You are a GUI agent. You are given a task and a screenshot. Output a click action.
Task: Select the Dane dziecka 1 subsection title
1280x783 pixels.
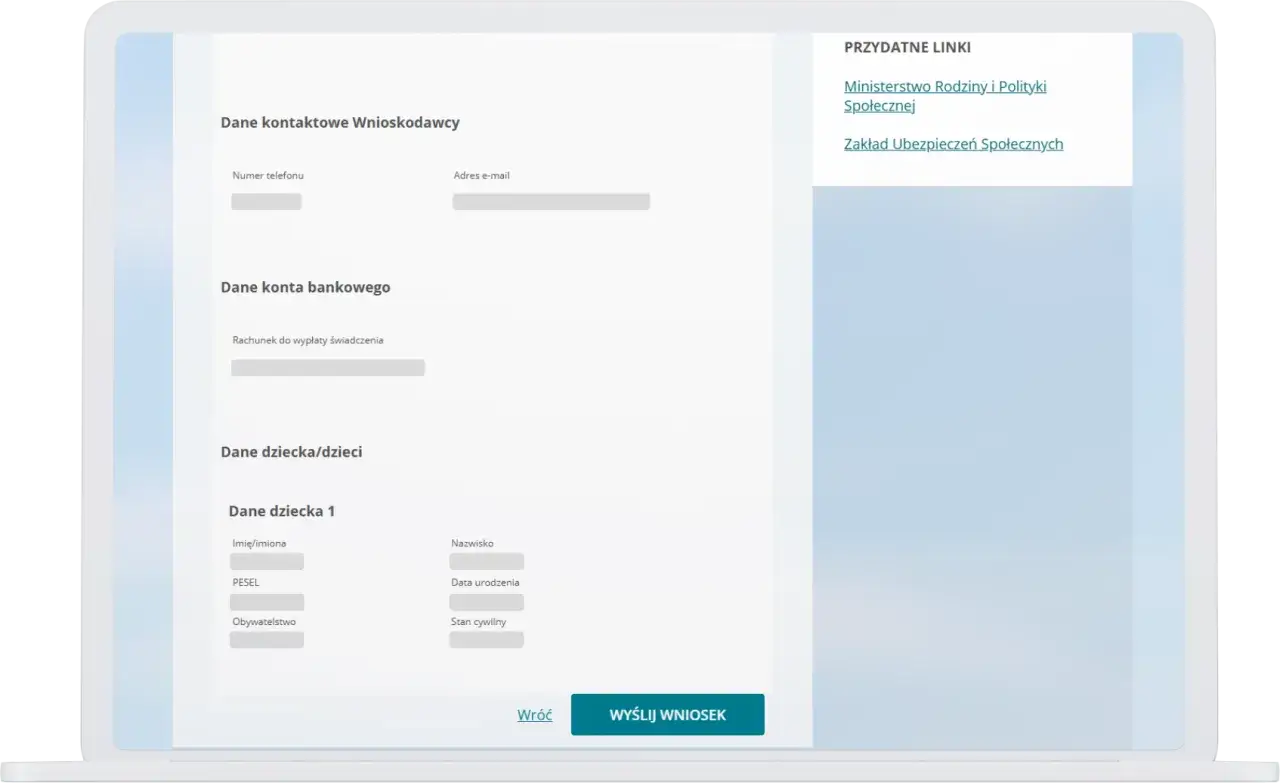(x=282, y=510)
